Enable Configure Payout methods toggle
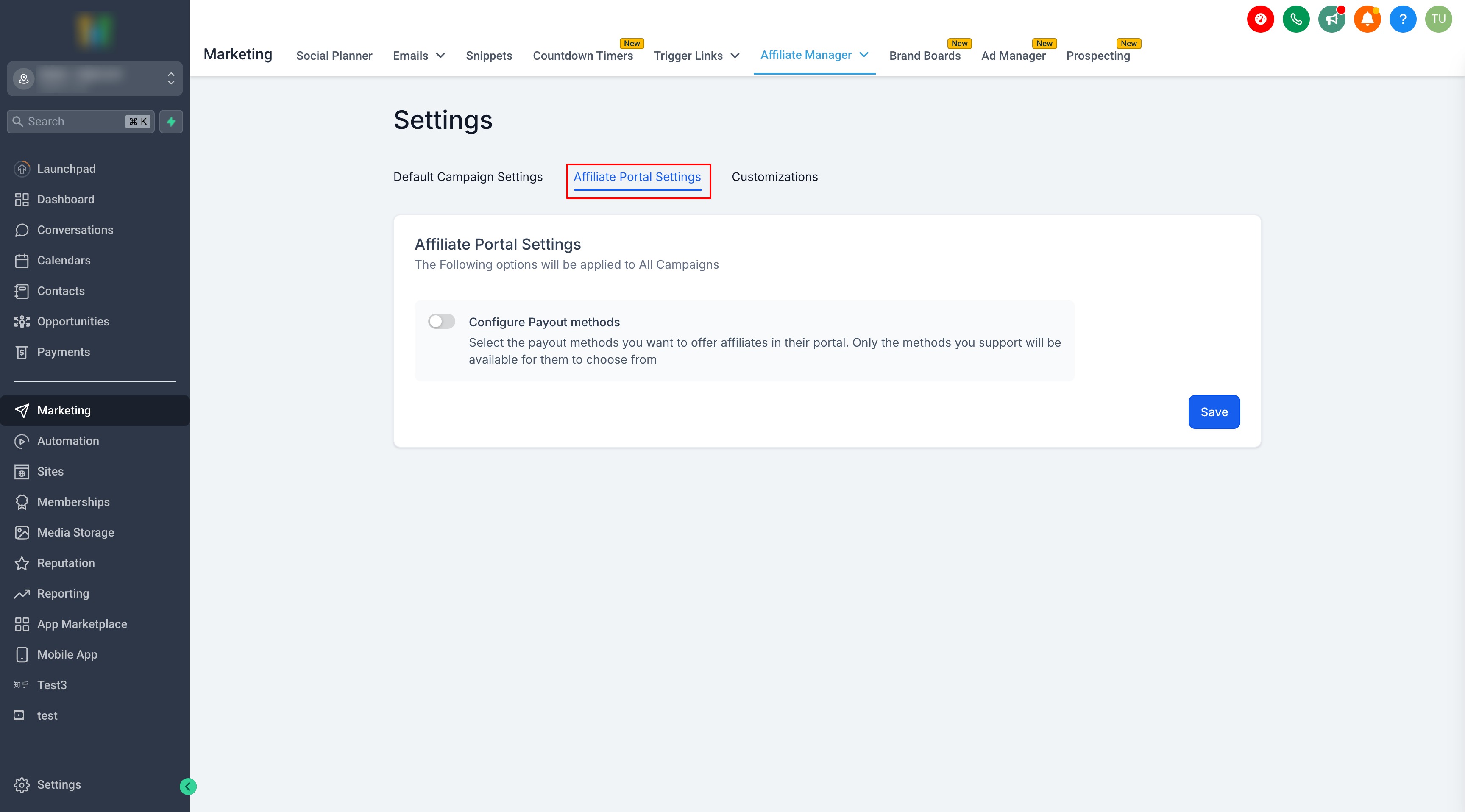 pos(441,321)
